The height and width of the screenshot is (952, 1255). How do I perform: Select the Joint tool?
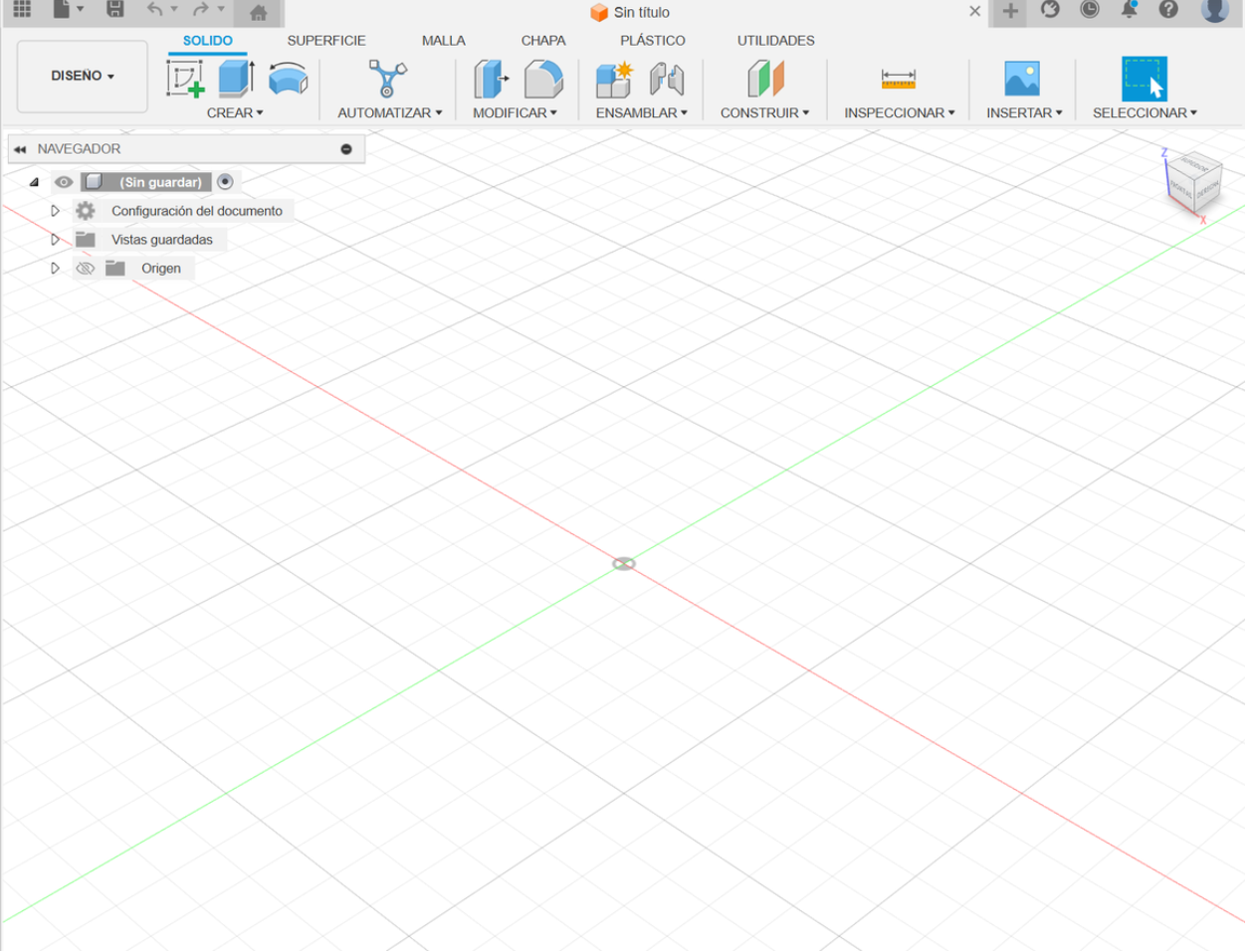(x=667, y=79)
